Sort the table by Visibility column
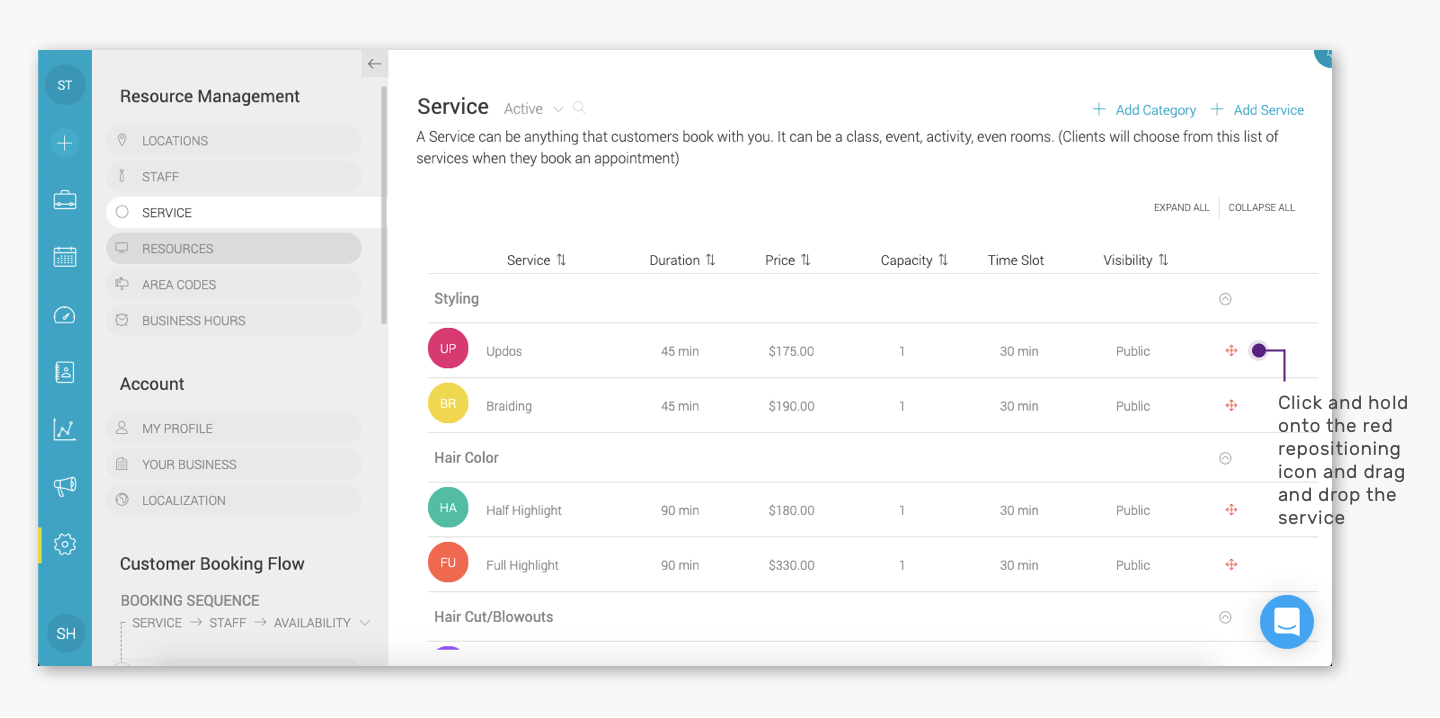Viewport: 1440px width, 718px height. (x=1136, y=260)
